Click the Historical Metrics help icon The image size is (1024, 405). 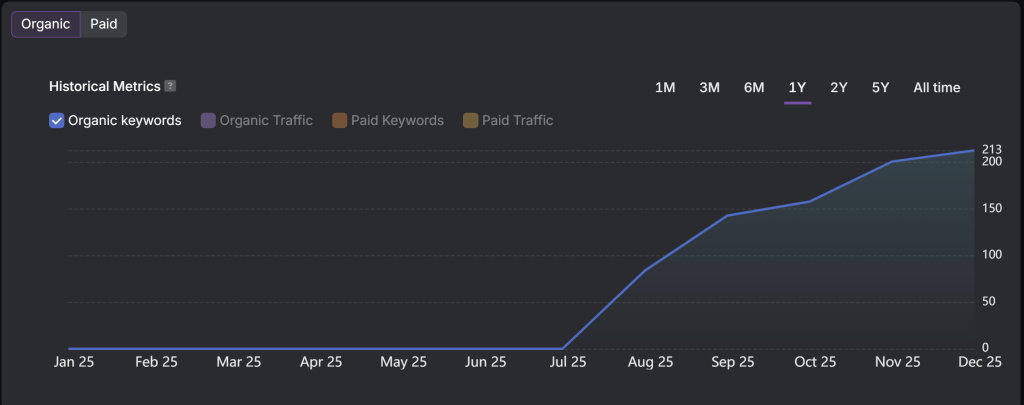coord(170,87)
